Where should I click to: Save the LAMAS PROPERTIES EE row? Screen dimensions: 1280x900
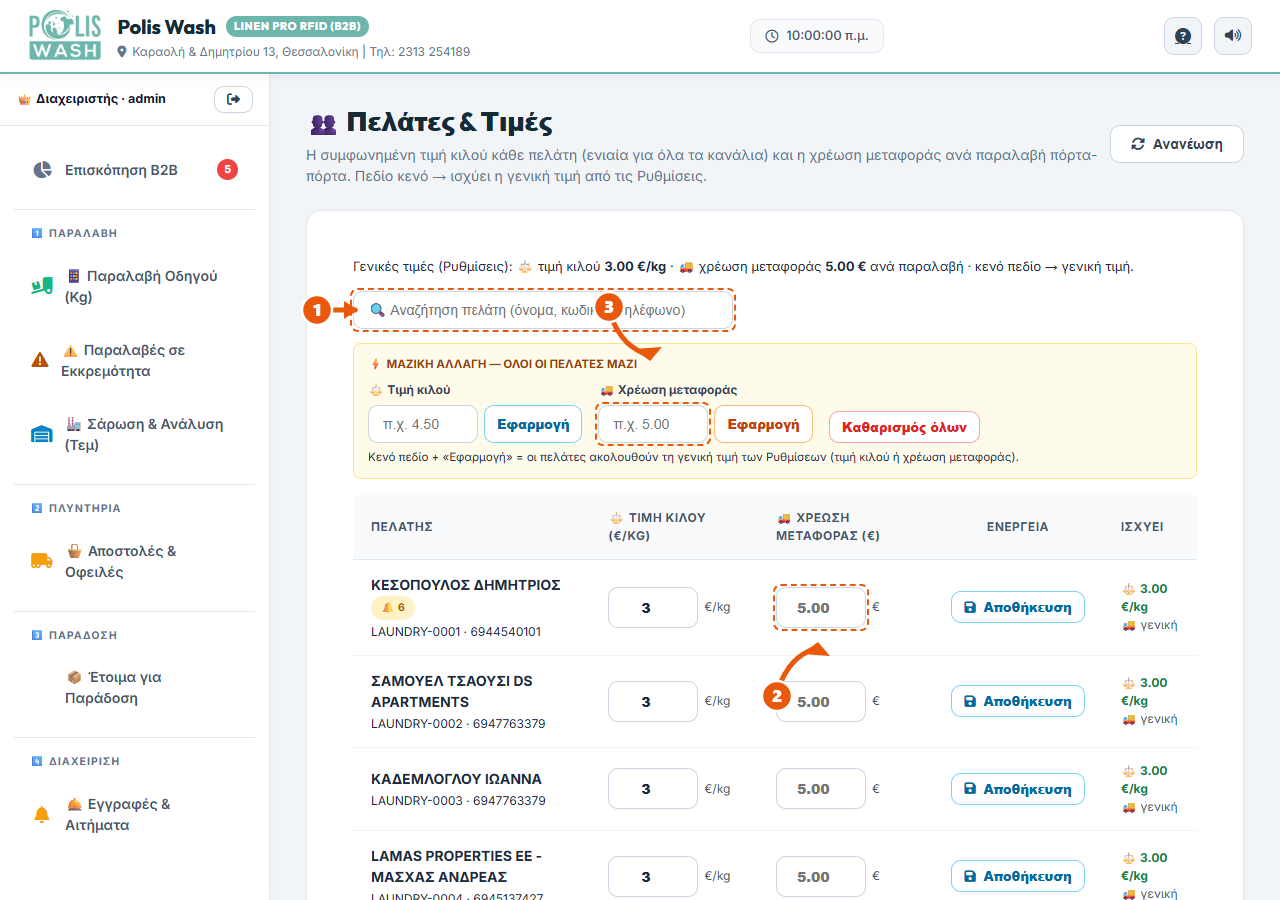(x=1018, y=876)
